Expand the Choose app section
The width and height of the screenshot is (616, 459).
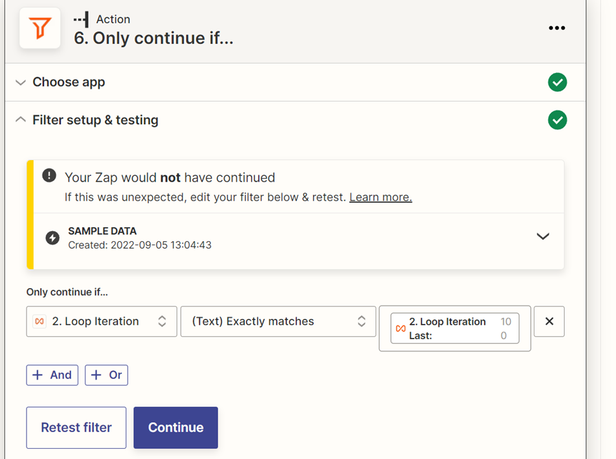[x=68, y=82]
